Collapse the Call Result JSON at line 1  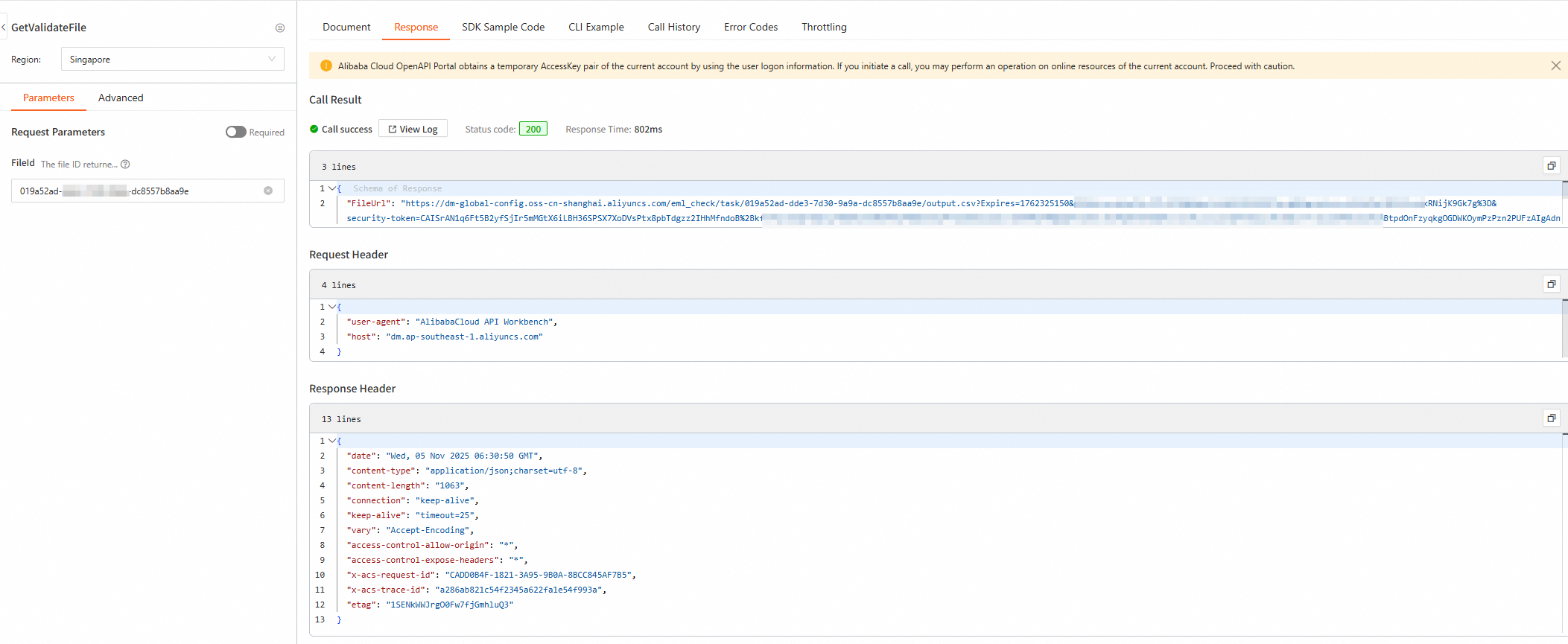(x=331, y=189)
